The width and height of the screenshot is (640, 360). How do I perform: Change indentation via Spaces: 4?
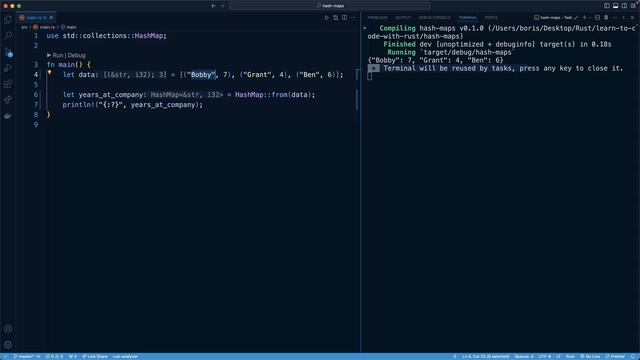[x=524, y=356]
